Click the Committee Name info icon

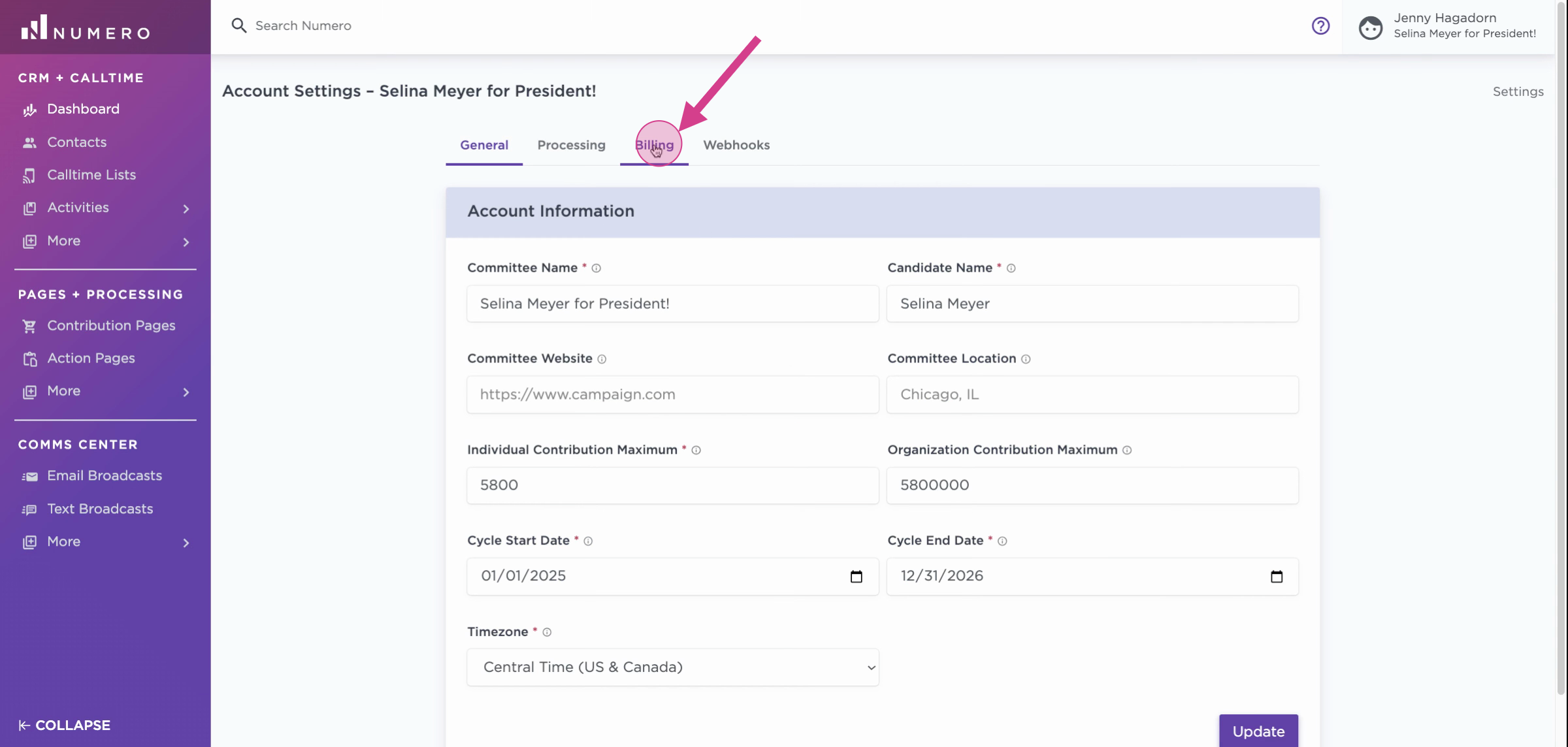[596, 268]
